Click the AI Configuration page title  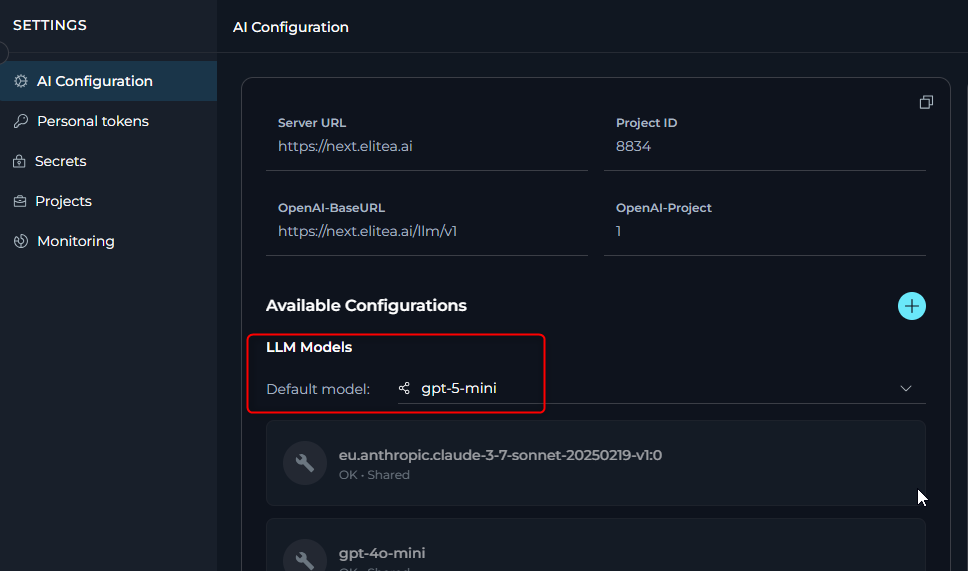point(290,27)
